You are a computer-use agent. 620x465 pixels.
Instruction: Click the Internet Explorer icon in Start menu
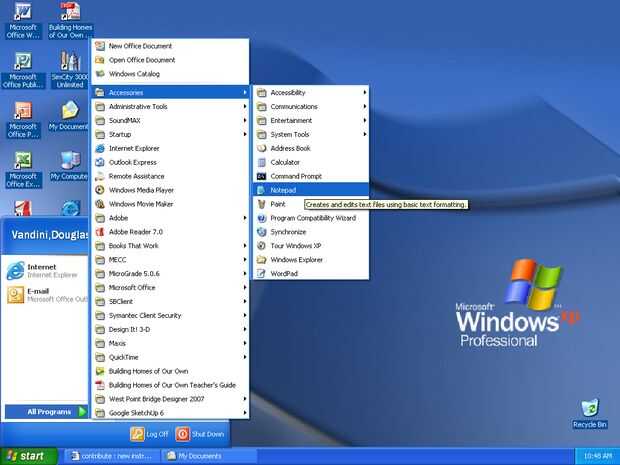click(x=15, y=271)
